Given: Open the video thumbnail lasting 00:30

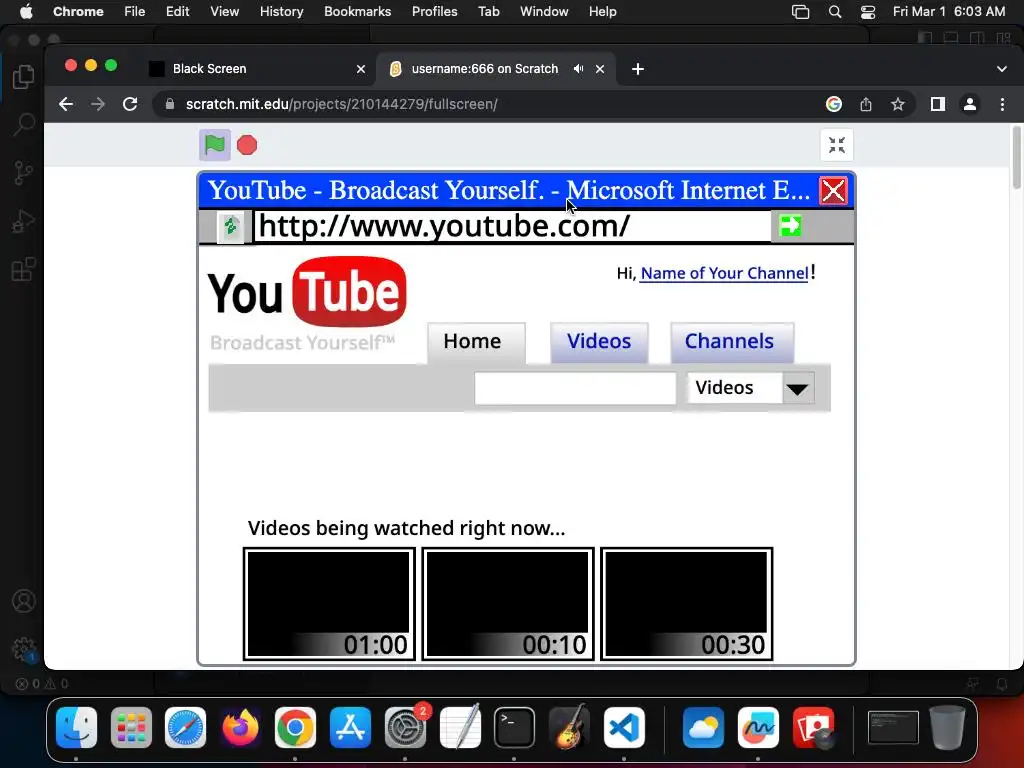Looking at the screenshot, I should click(686, 604).
